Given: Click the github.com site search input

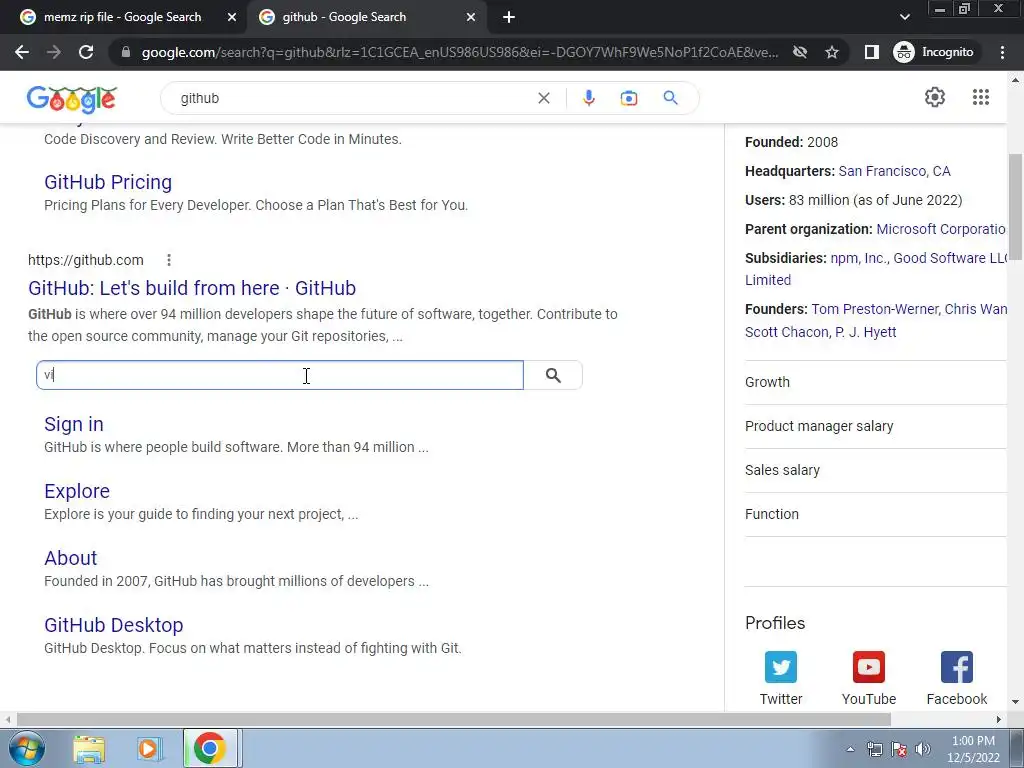Looking at the screenshot, I should coord(280,375).
